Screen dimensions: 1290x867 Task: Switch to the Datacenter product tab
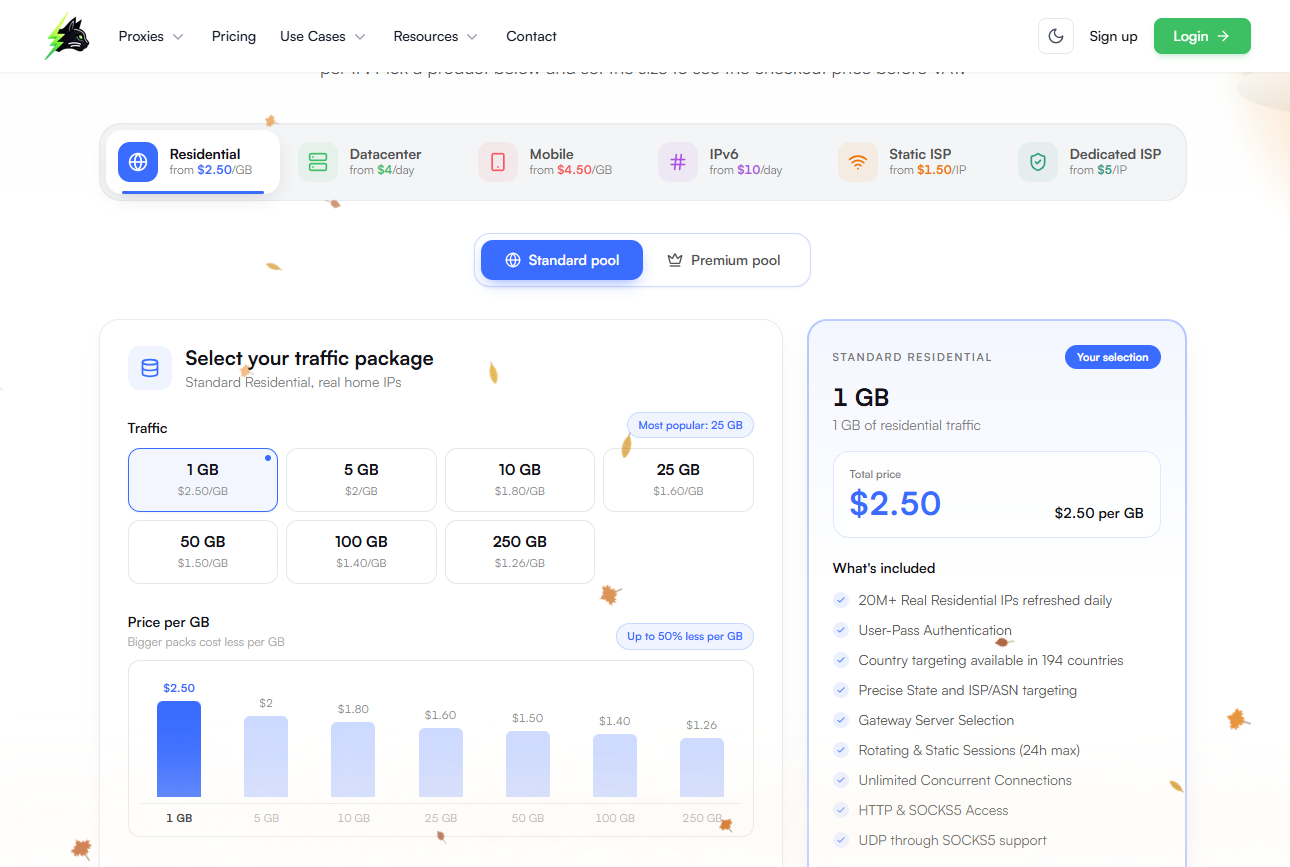pyautogui.click(x=373, y=162)
